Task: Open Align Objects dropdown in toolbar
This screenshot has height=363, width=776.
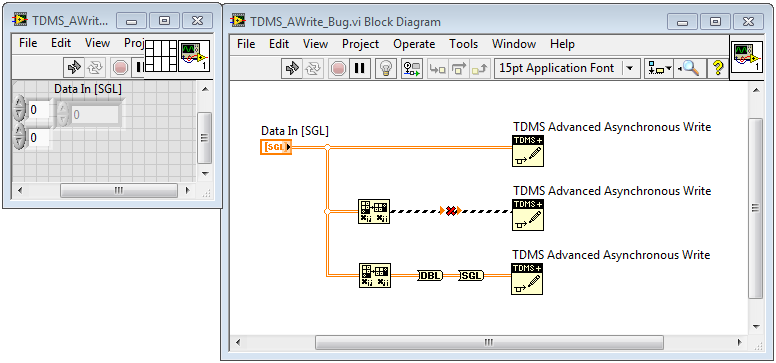Action: (659, 68)
